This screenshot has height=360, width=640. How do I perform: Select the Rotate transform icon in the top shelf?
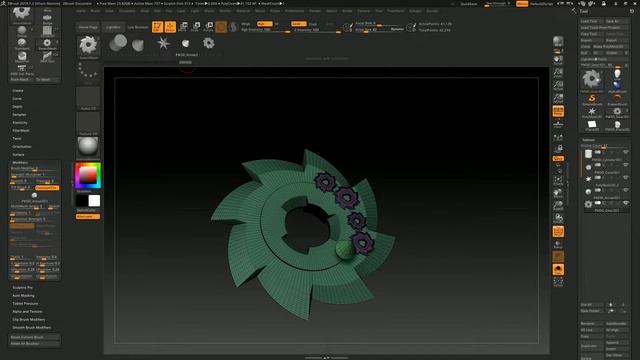click(x=208, y=27)
